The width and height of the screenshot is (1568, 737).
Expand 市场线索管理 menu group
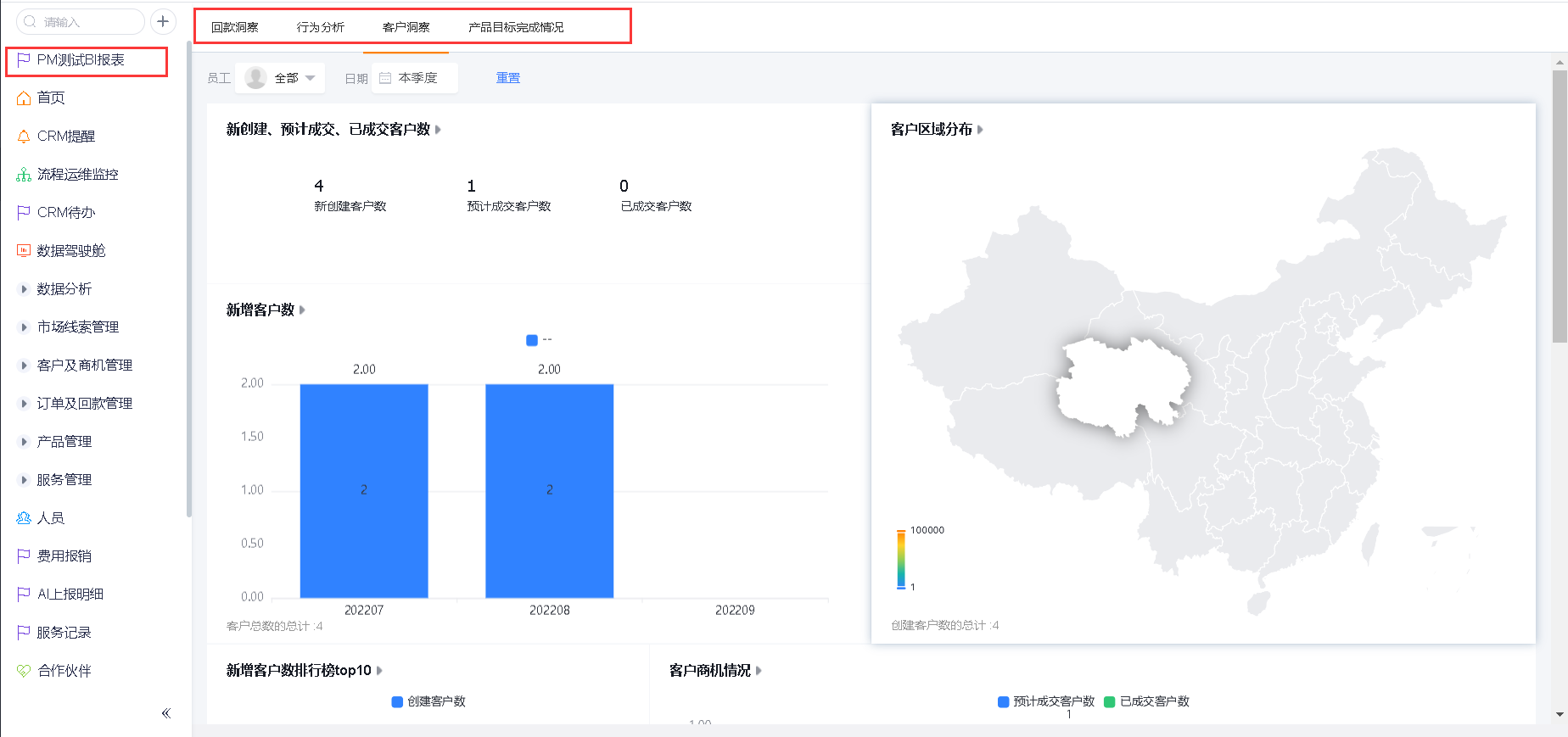click(x=24, y=327)
